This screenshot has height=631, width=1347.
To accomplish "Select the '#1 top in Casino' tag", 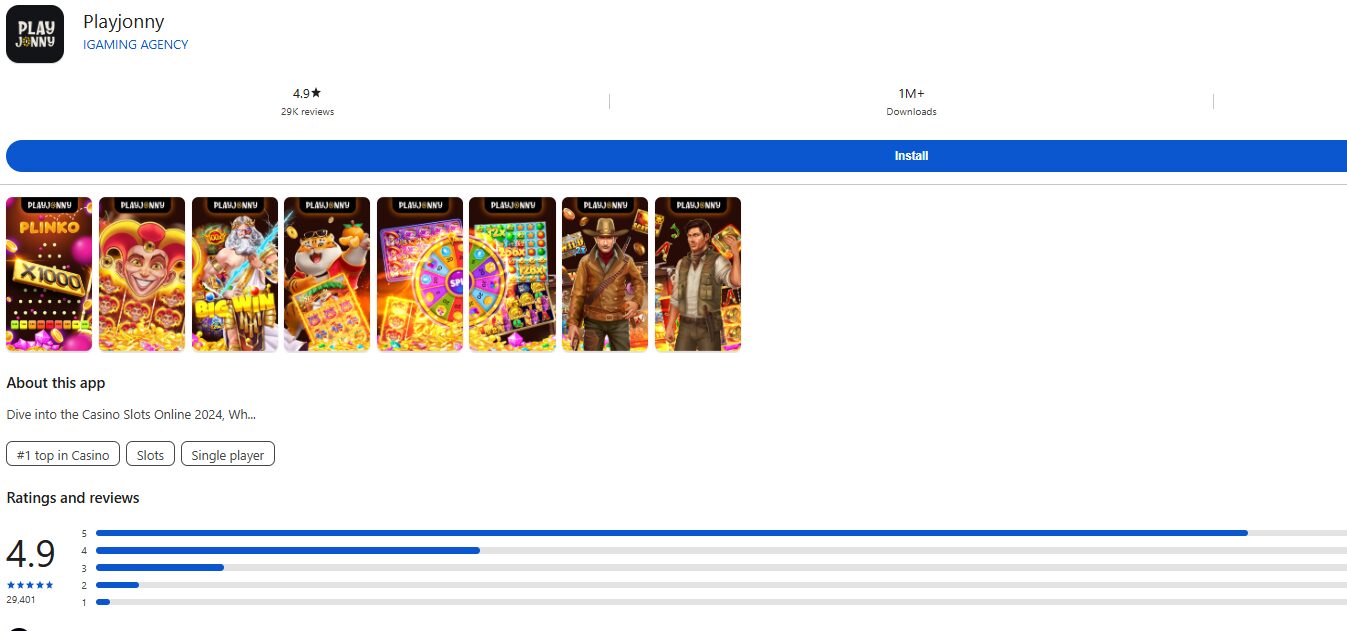I will [63, 455].
